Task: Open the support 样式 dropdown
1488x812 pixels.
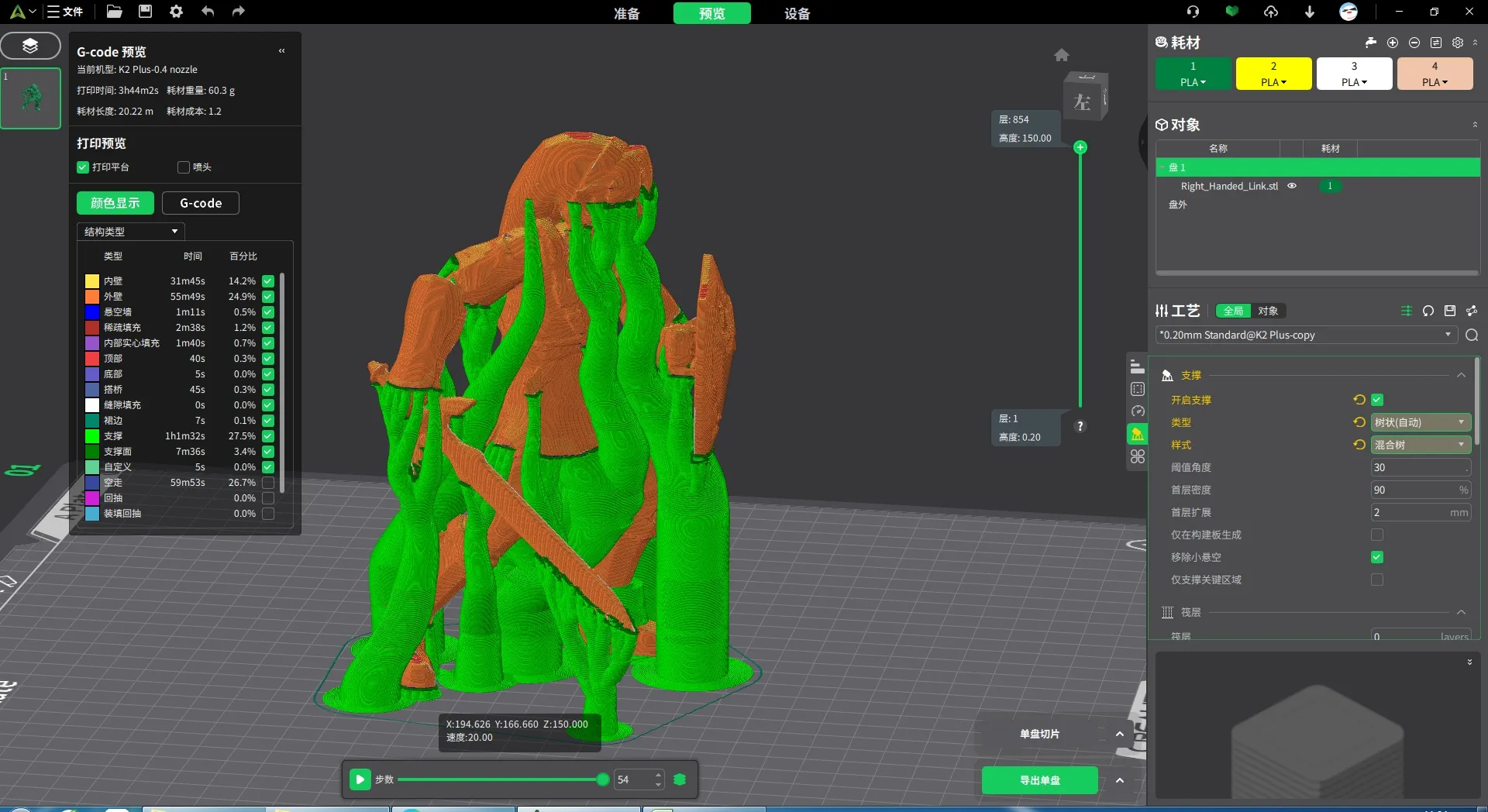Action: coord(1421,445)
